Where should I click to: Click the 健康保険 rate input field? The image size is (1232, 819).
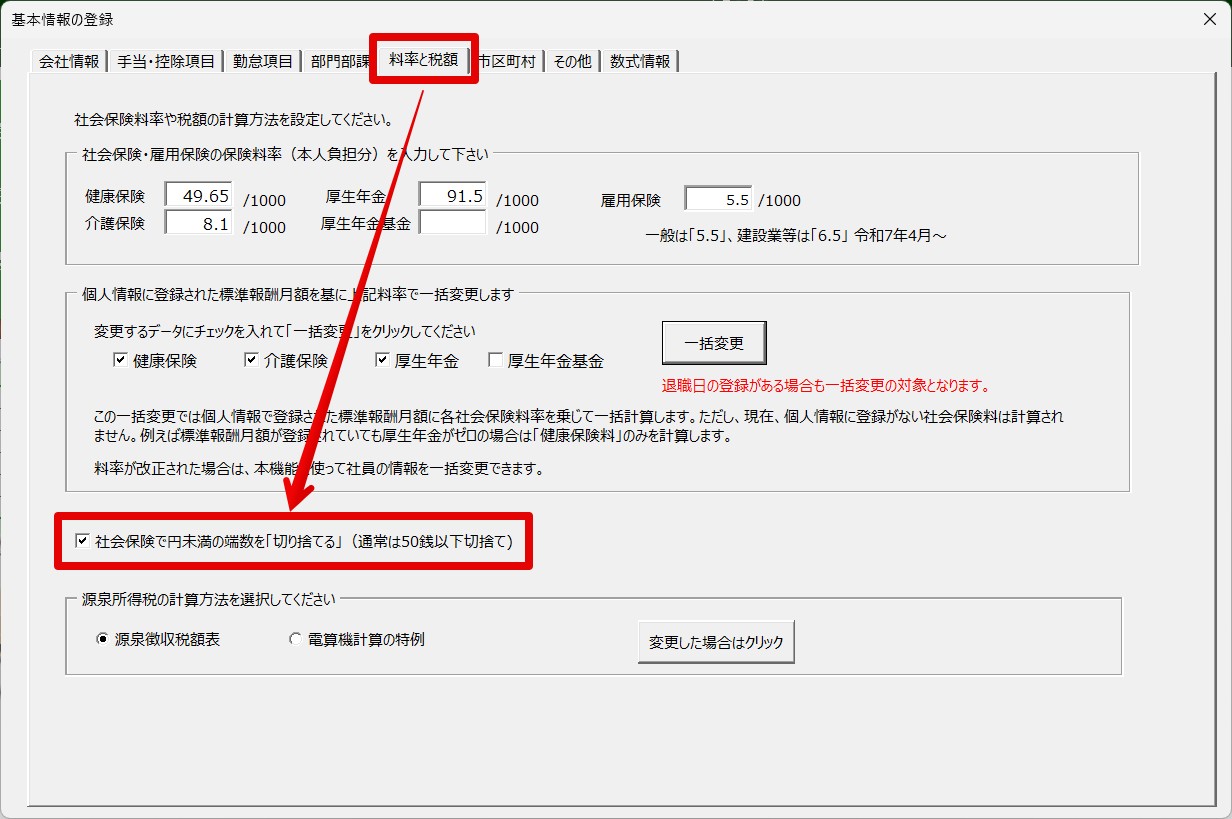[199, 196]
